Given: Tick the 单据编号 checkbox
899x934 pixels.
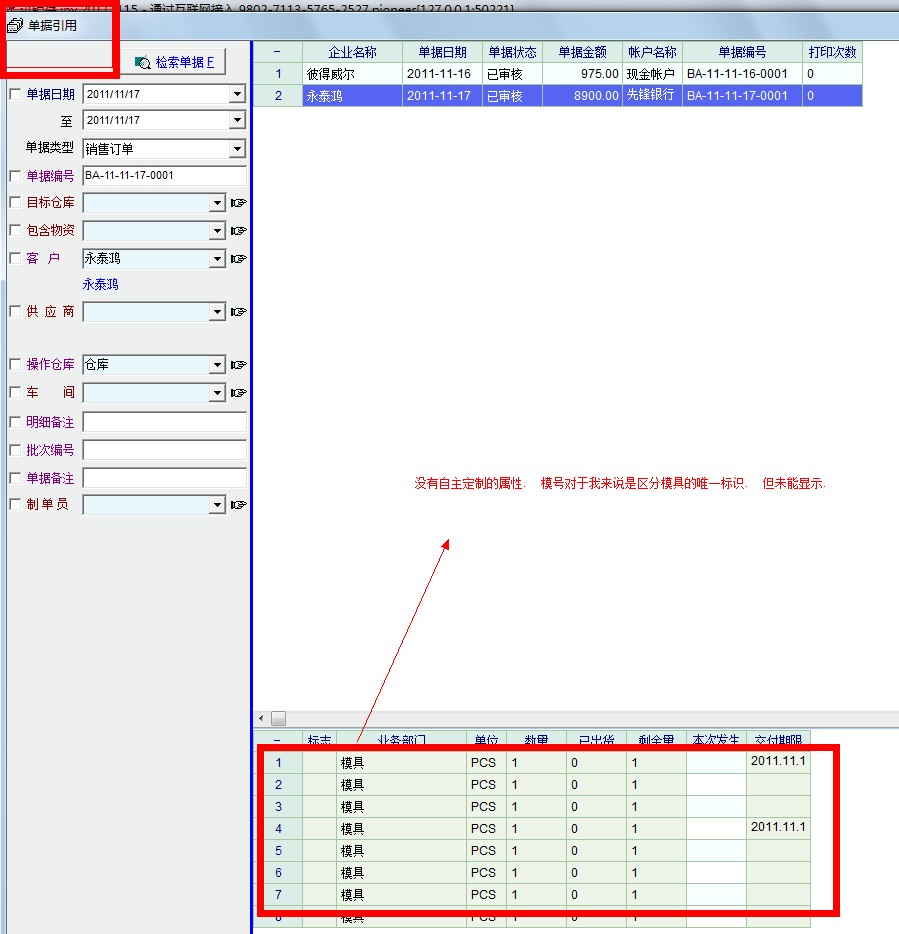Looking at the screenshot, I should coord(15,176).
